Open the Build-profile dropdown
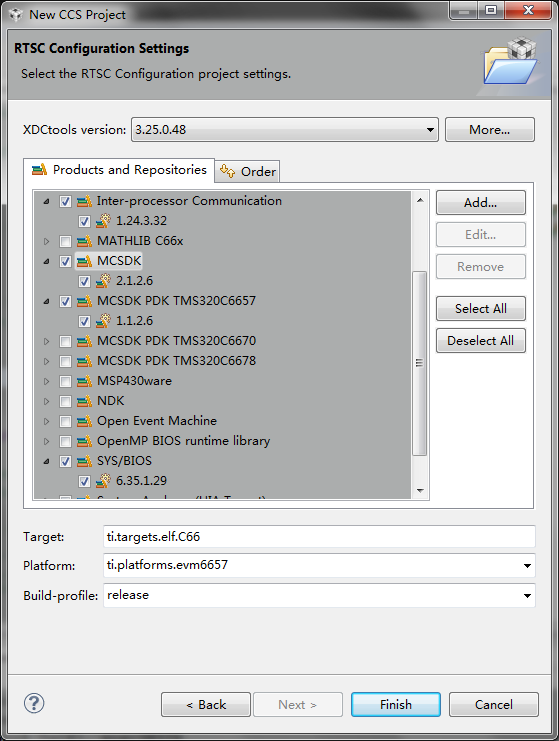This screenshot has height=741, width=559. pyautogui.click(x=319, y=595)
